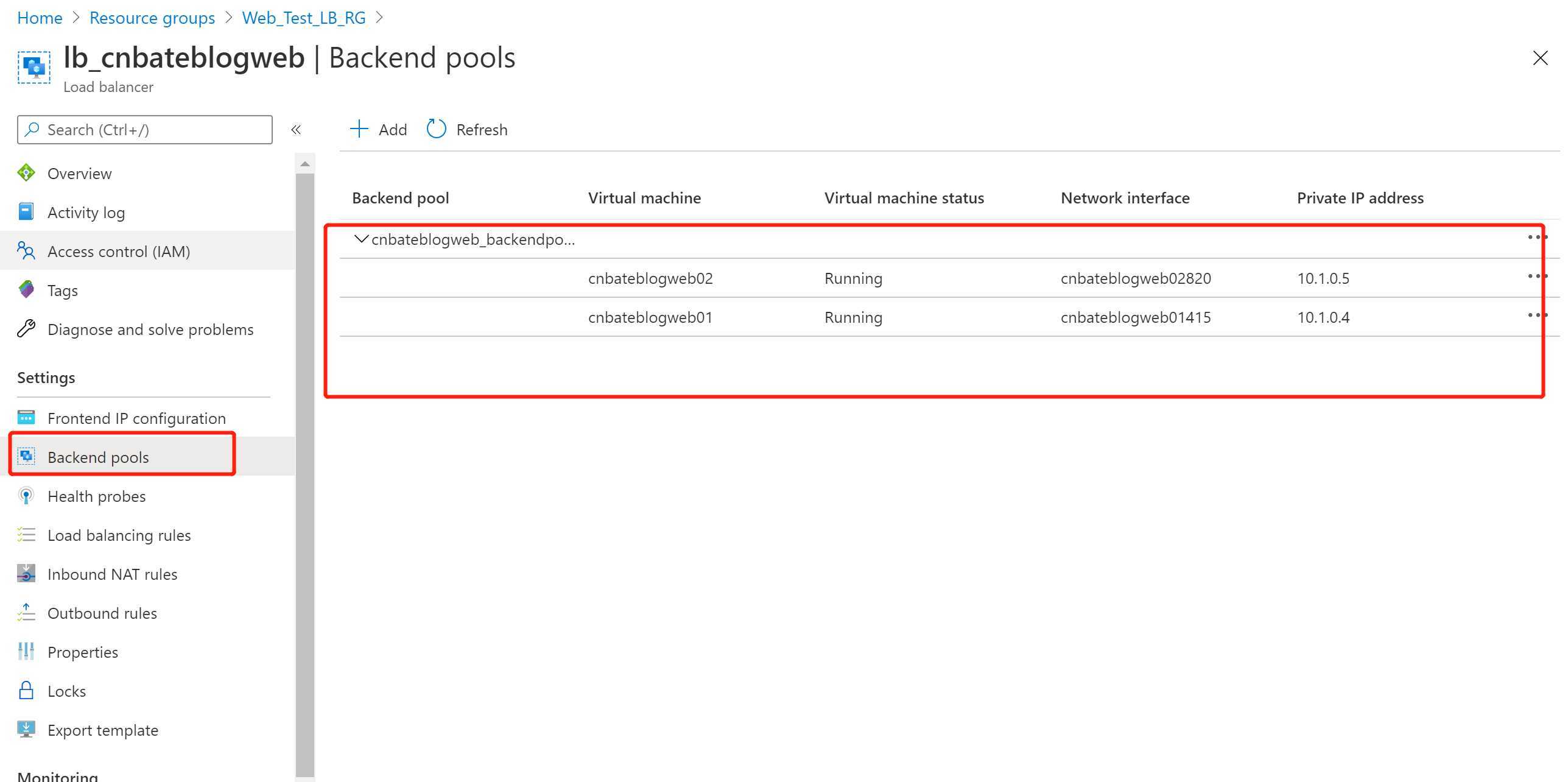This screenshot has width=1568, height=782.
Task: Click the Virtual machine column header
Action: click(x=644, y=198)
